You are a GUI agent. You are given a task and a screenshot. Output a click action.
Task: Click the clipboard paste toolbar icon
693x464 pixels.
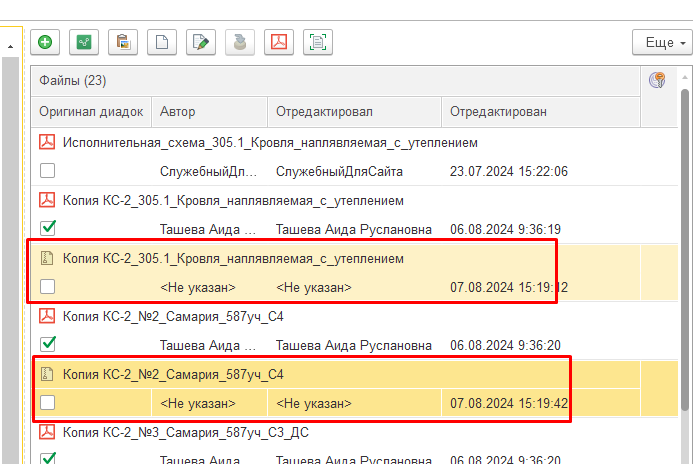pos(123,42)
